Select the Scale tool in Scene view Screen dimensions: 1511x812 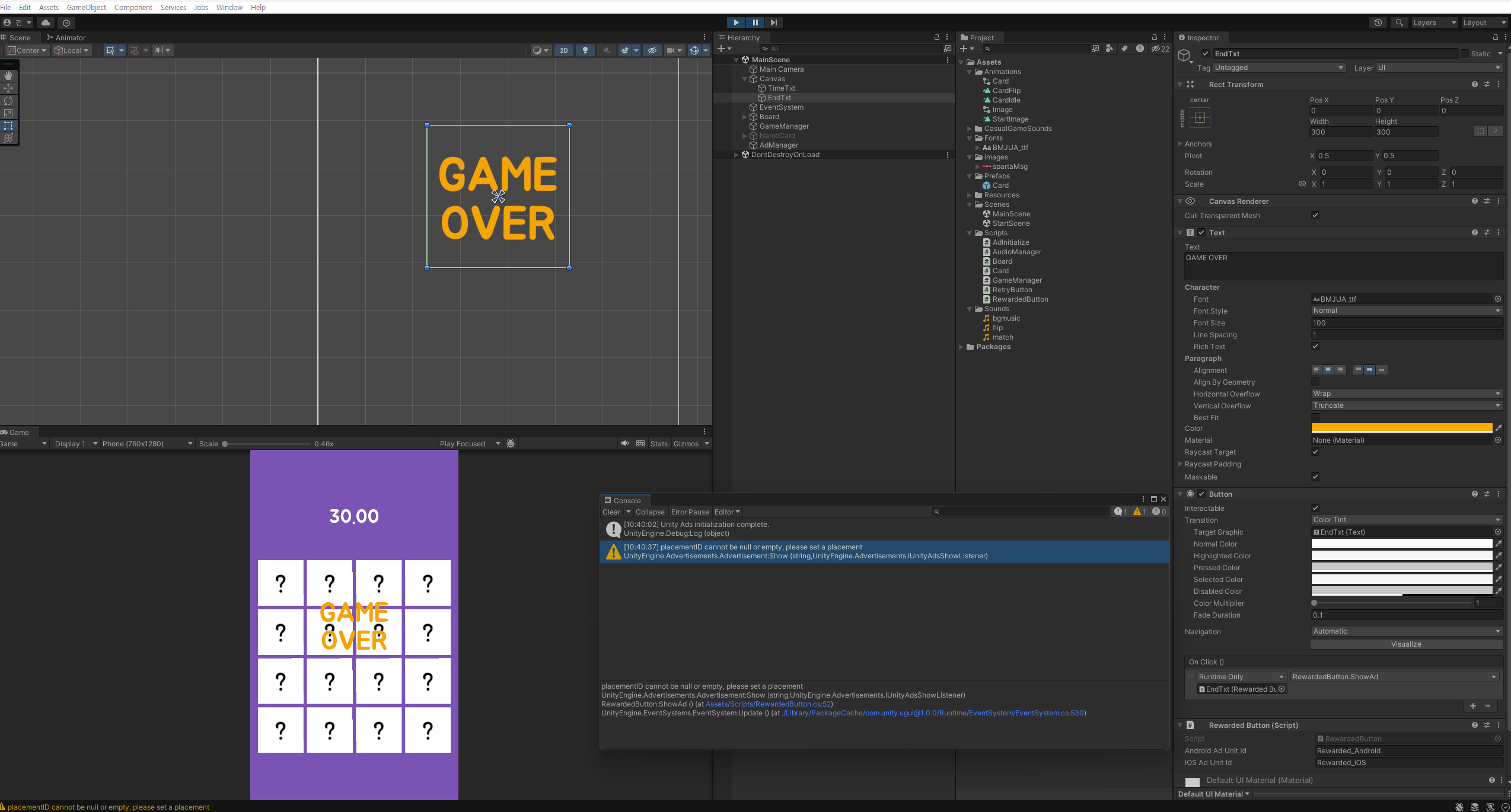(8, 113)
